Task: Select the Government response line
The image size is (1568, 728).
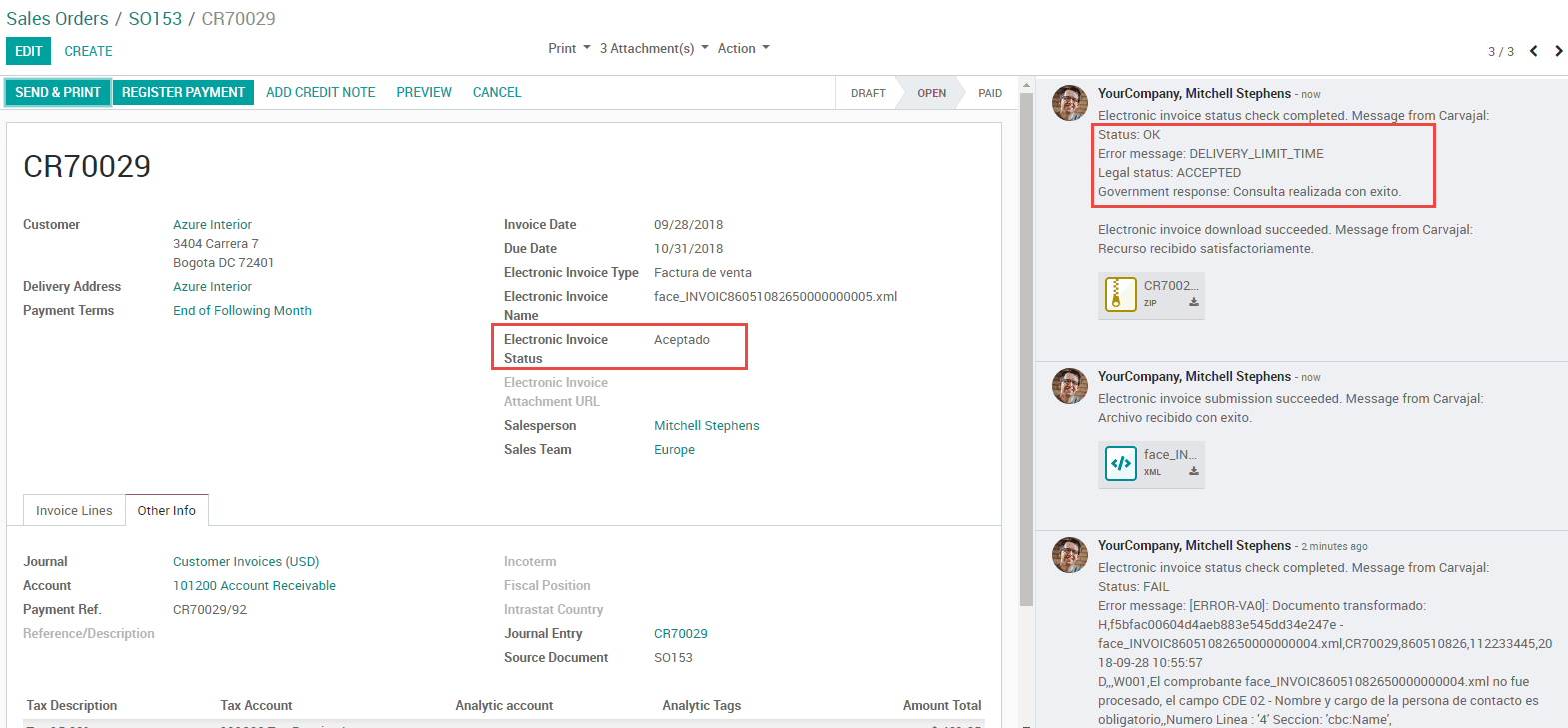Action: click(1249, 192)
